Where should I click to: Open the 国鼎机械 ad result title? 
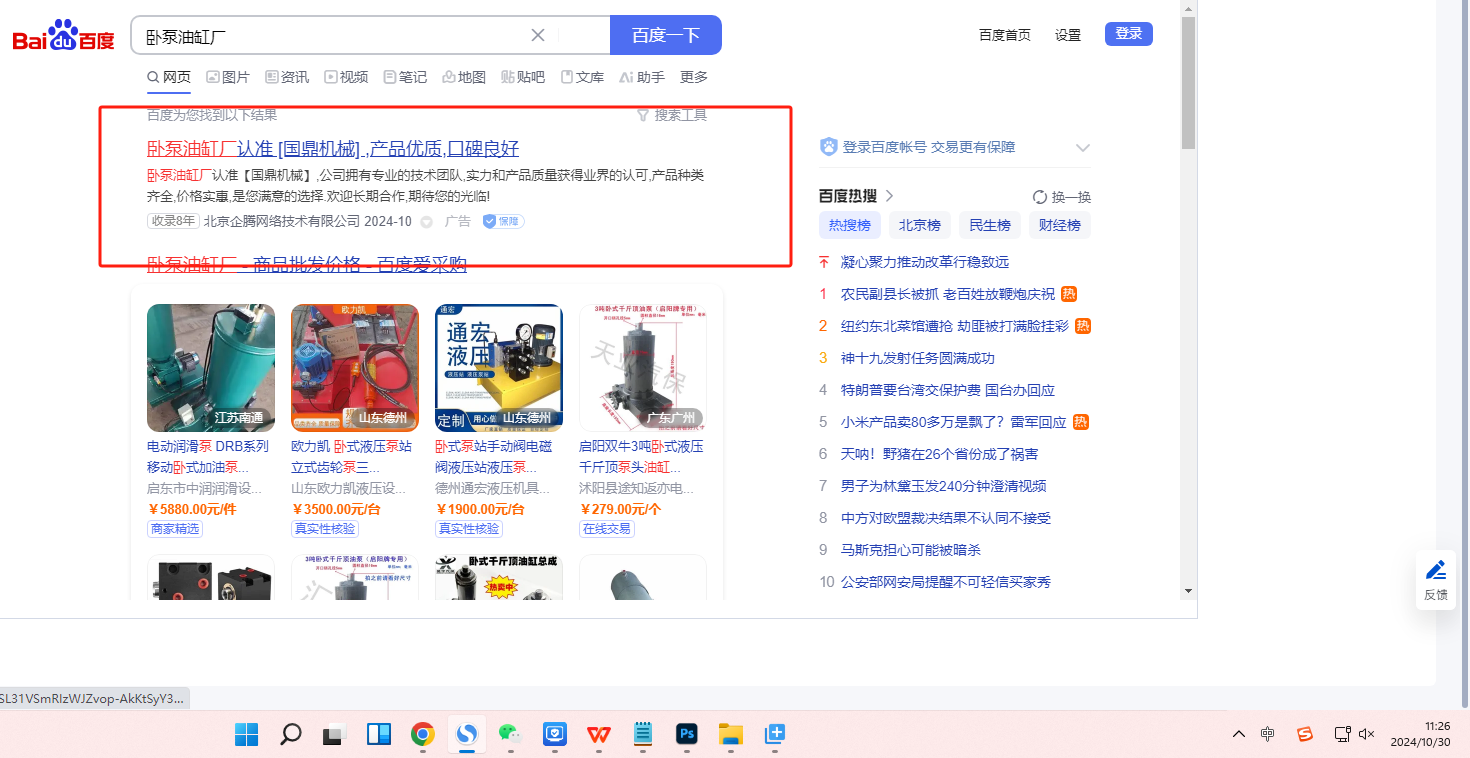point(333,149)
